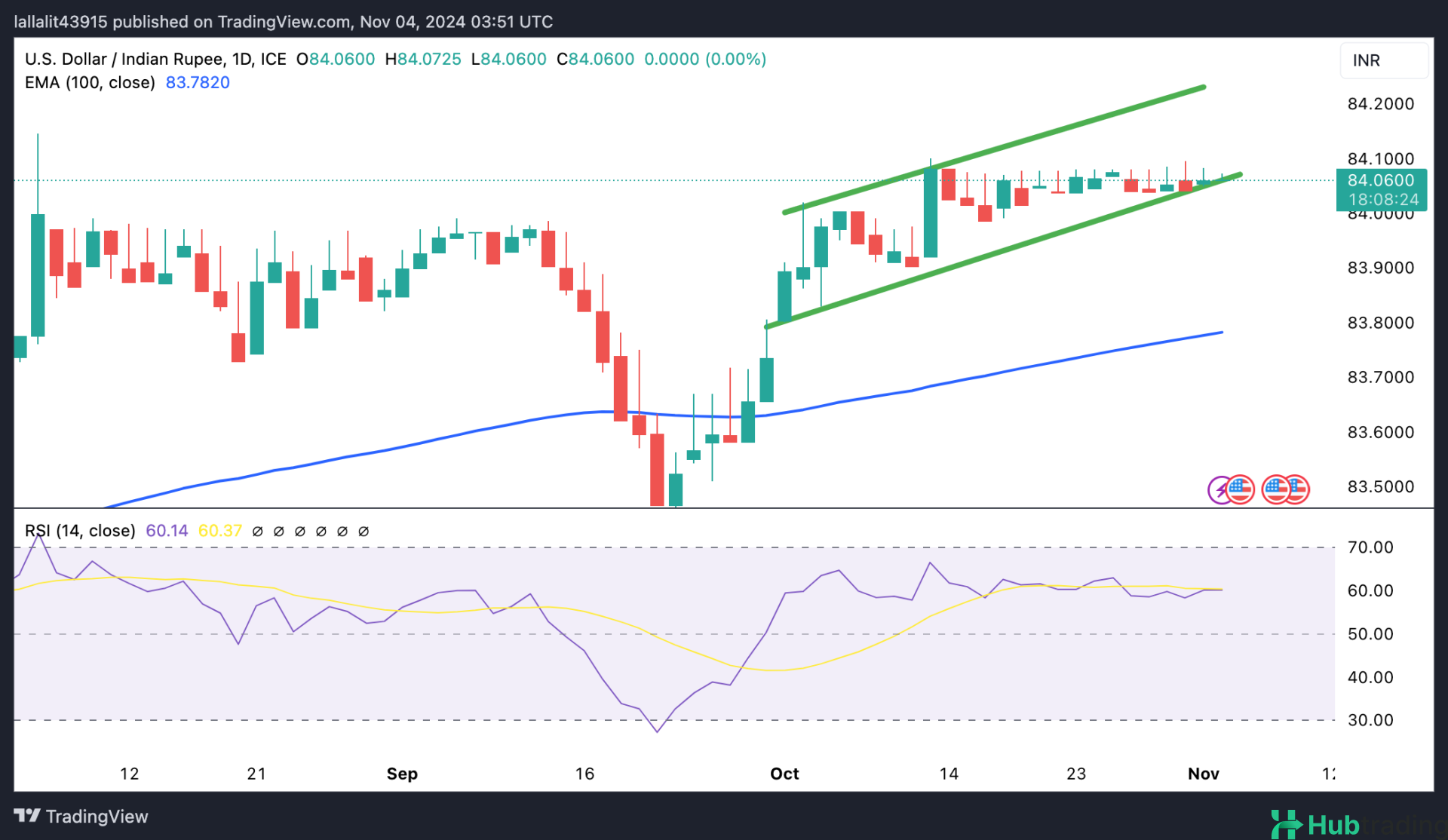Click the 70.00 RSI scale label
1448x840 pixels.
[1370, 547]
